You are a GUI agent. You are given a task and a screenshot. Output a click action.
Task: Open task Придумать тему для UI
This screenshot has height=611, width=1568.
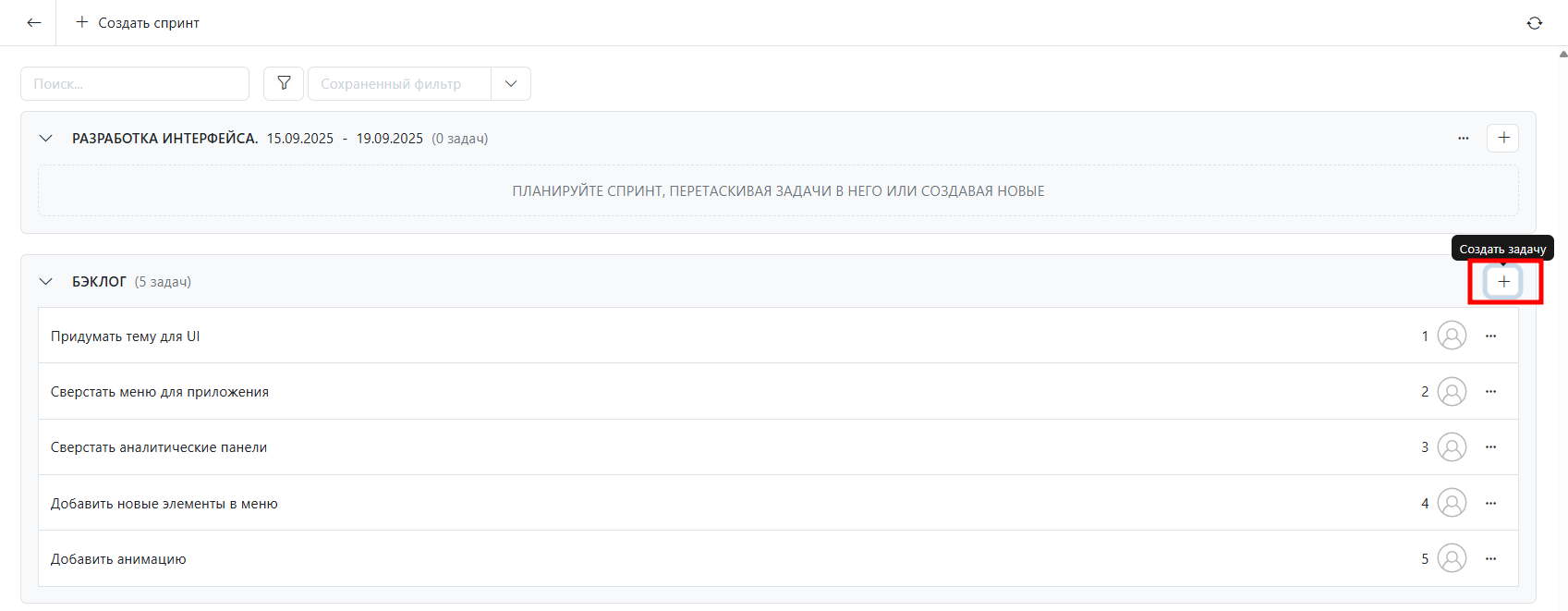click(x=778, y=336)
